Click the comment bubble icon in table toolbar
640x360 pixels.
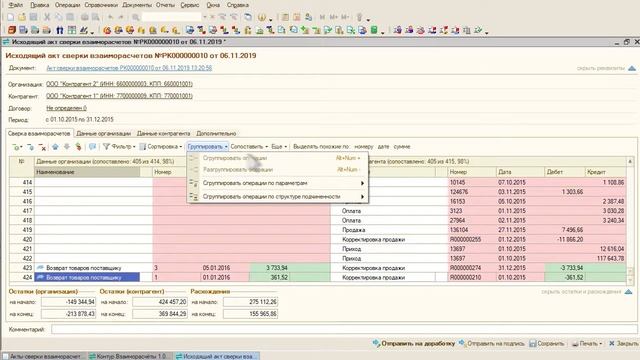coord(93,147)
